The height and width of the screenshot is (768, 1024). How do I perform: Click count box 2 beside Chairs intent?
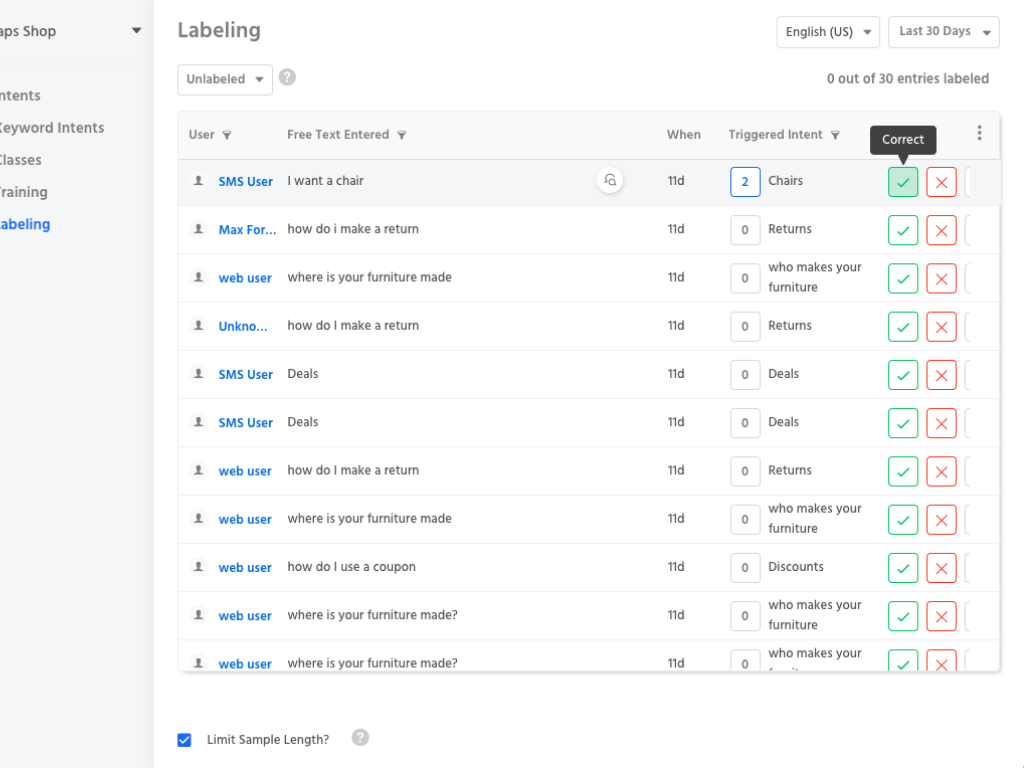point(745,182)
